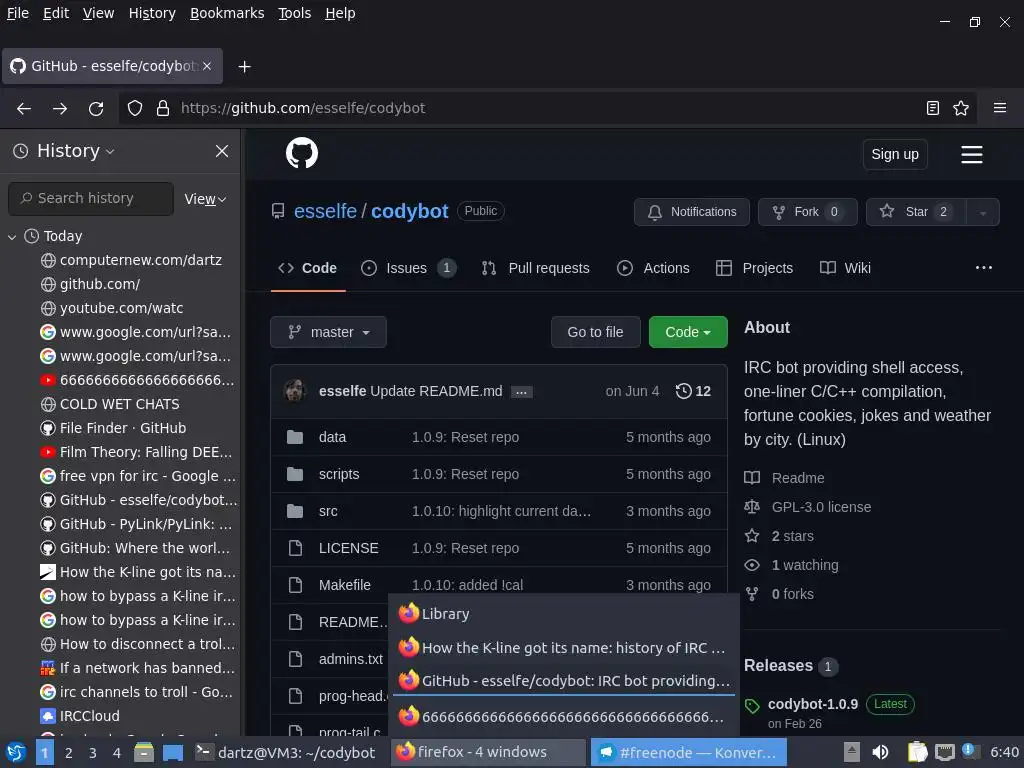The image size is (1024, 768).
Task: Click the Sign up button
Action: (x=895, y=155)
